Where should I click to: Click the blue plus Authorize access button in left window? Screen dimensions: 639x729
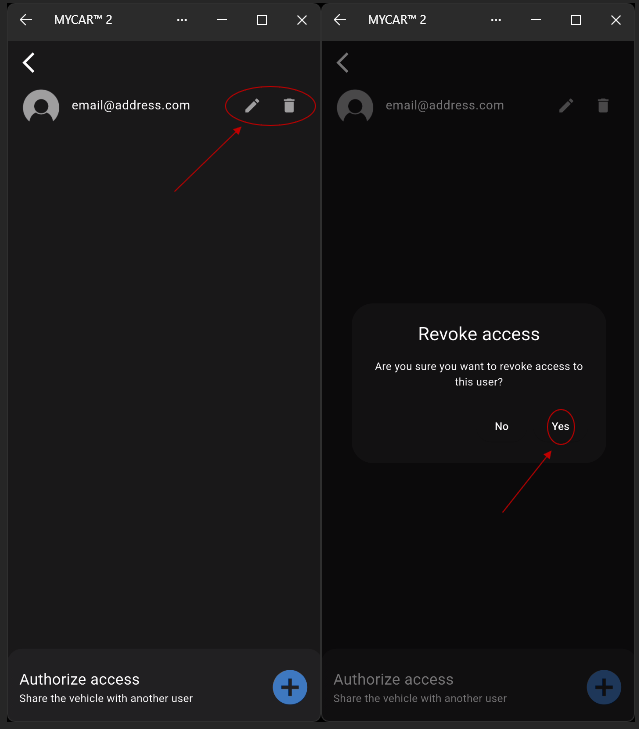[x=290, y=687]
